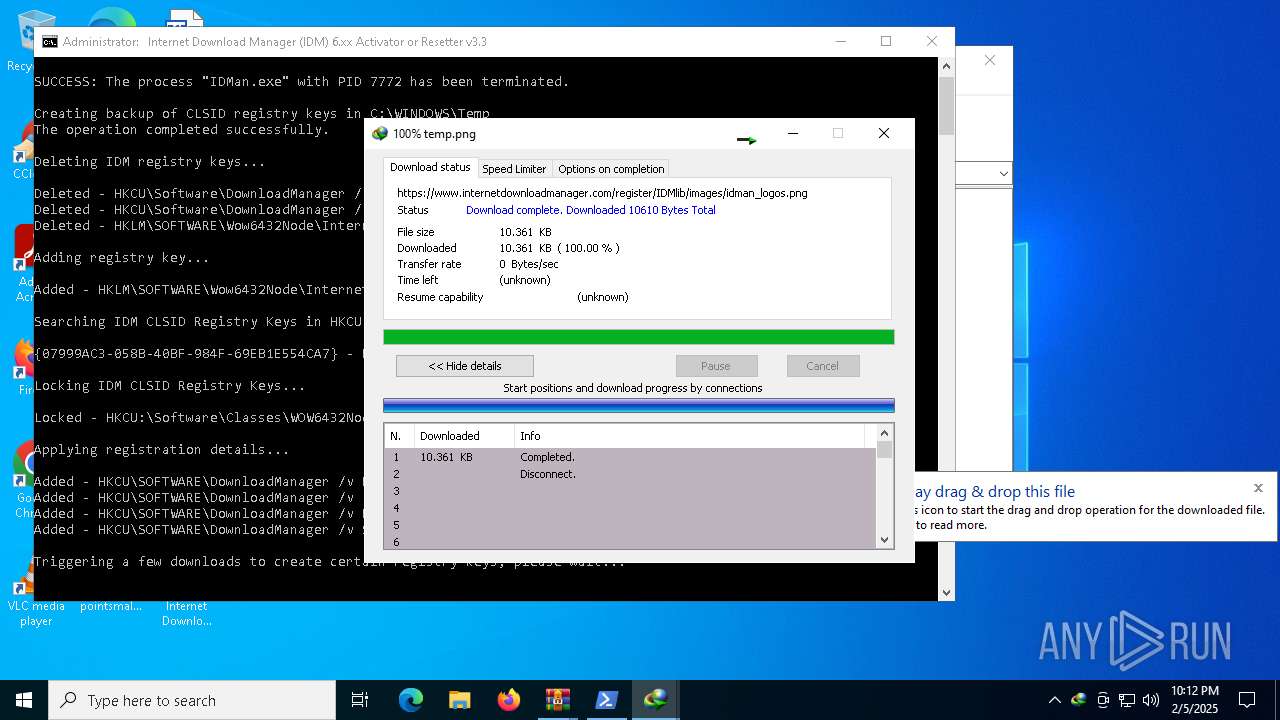
Task: Click the green drag-and-drop arrow icon
Action: click(x=747, y=140)
